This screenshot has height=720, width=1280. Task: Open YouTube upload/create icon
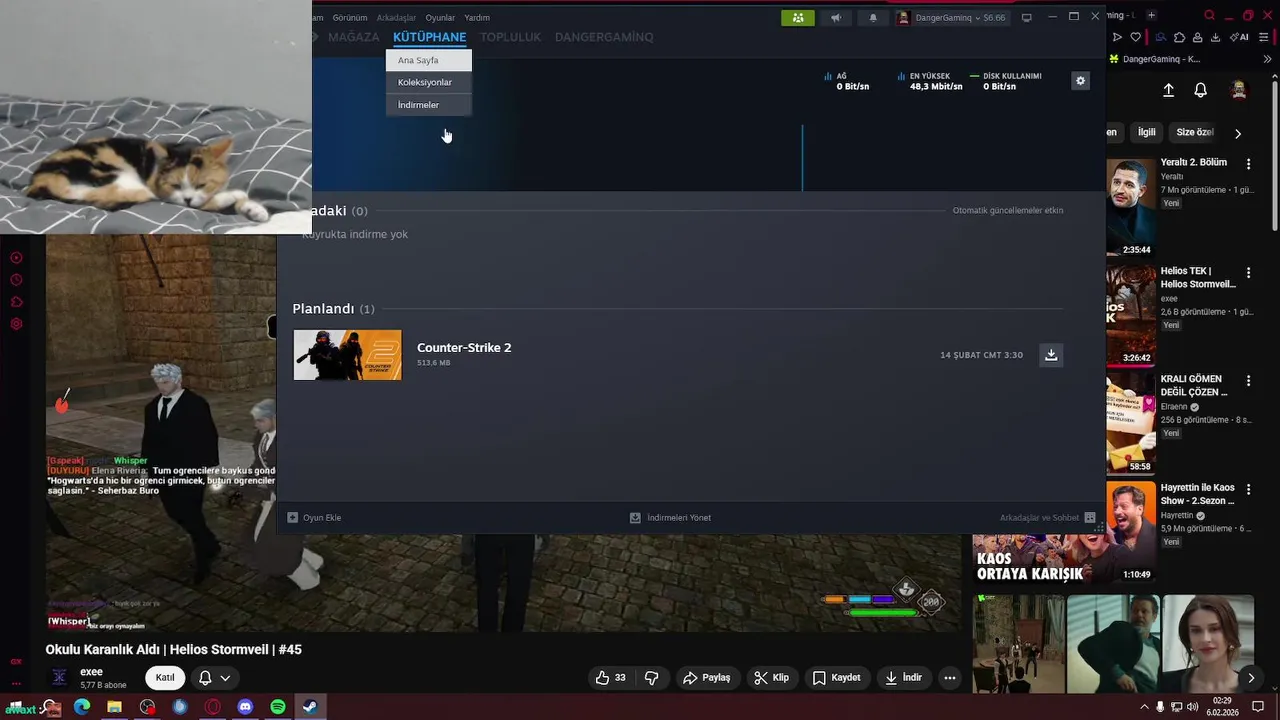1168,90
